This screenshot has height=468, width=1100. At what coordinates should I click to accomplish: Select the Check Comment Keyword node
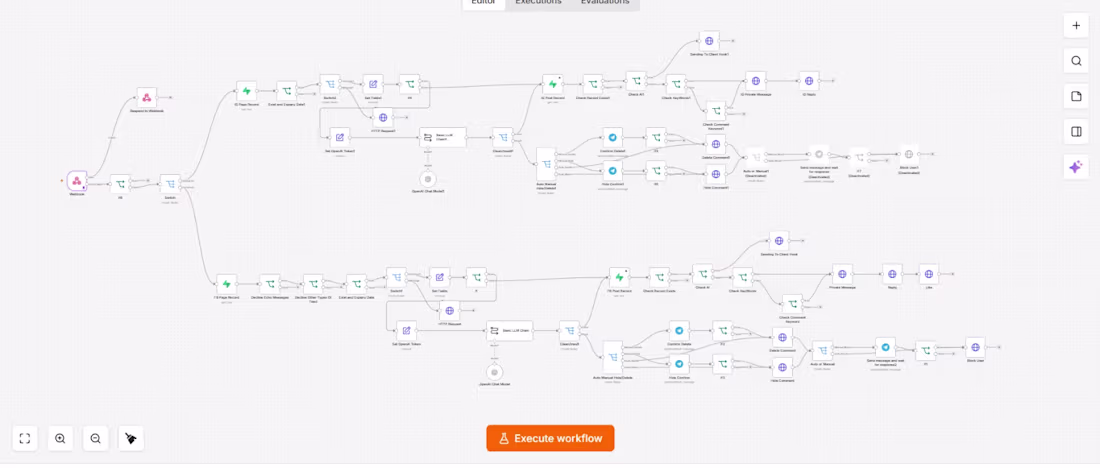click(792, 305)
